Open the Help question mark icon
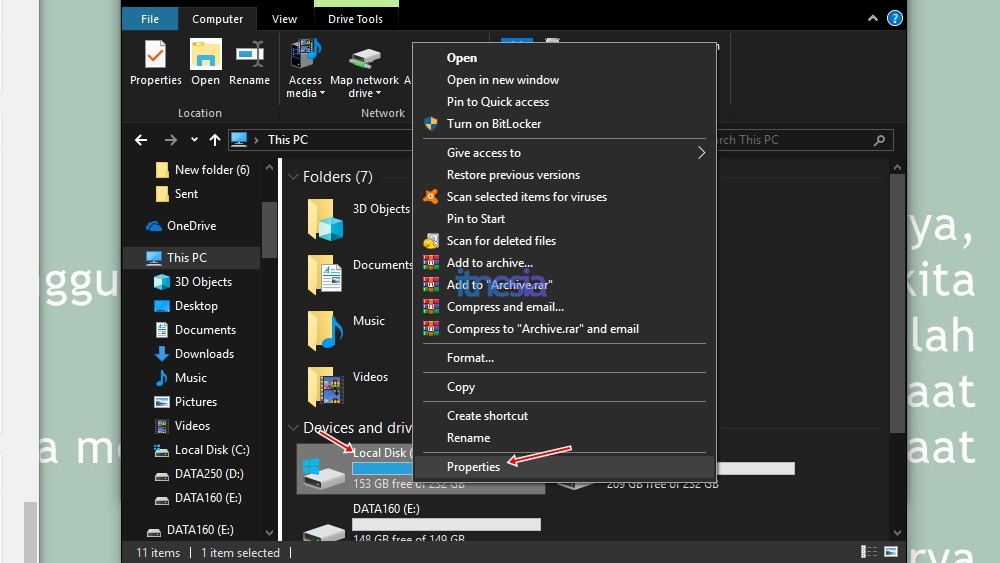This screenshot has height=563, width=1000. (x=895, y=18)
